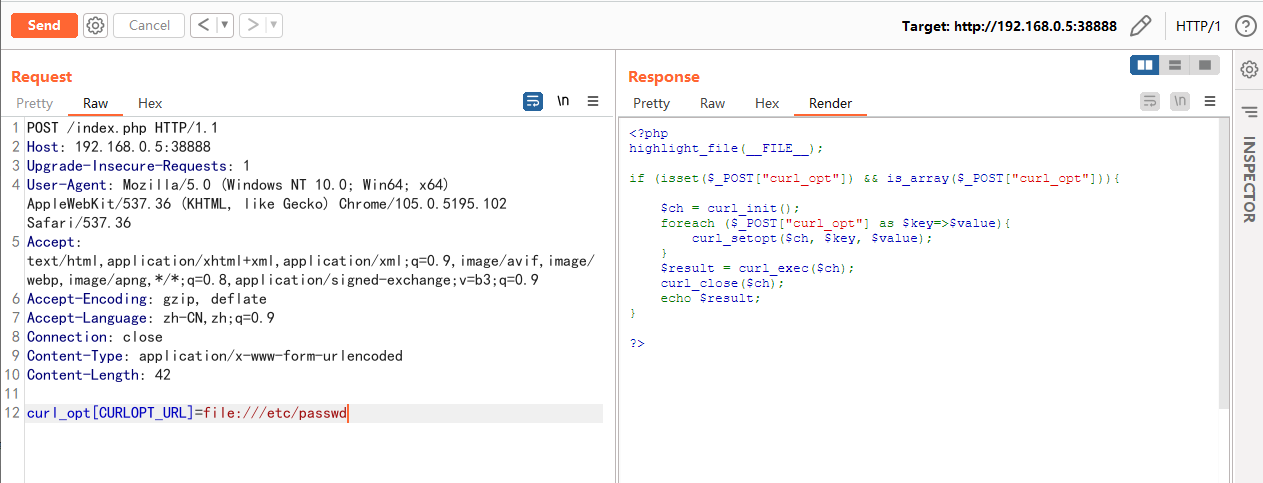Click the Content-Type header line
Image resolution: width=1263 pixels, height=483 pixels.
215,356
